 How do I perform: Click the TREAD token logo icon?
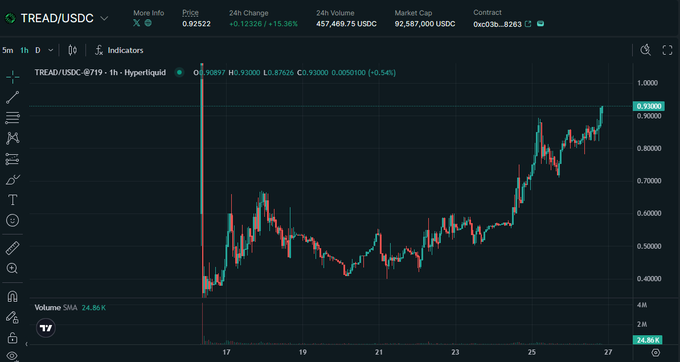(x=10, y=18)
